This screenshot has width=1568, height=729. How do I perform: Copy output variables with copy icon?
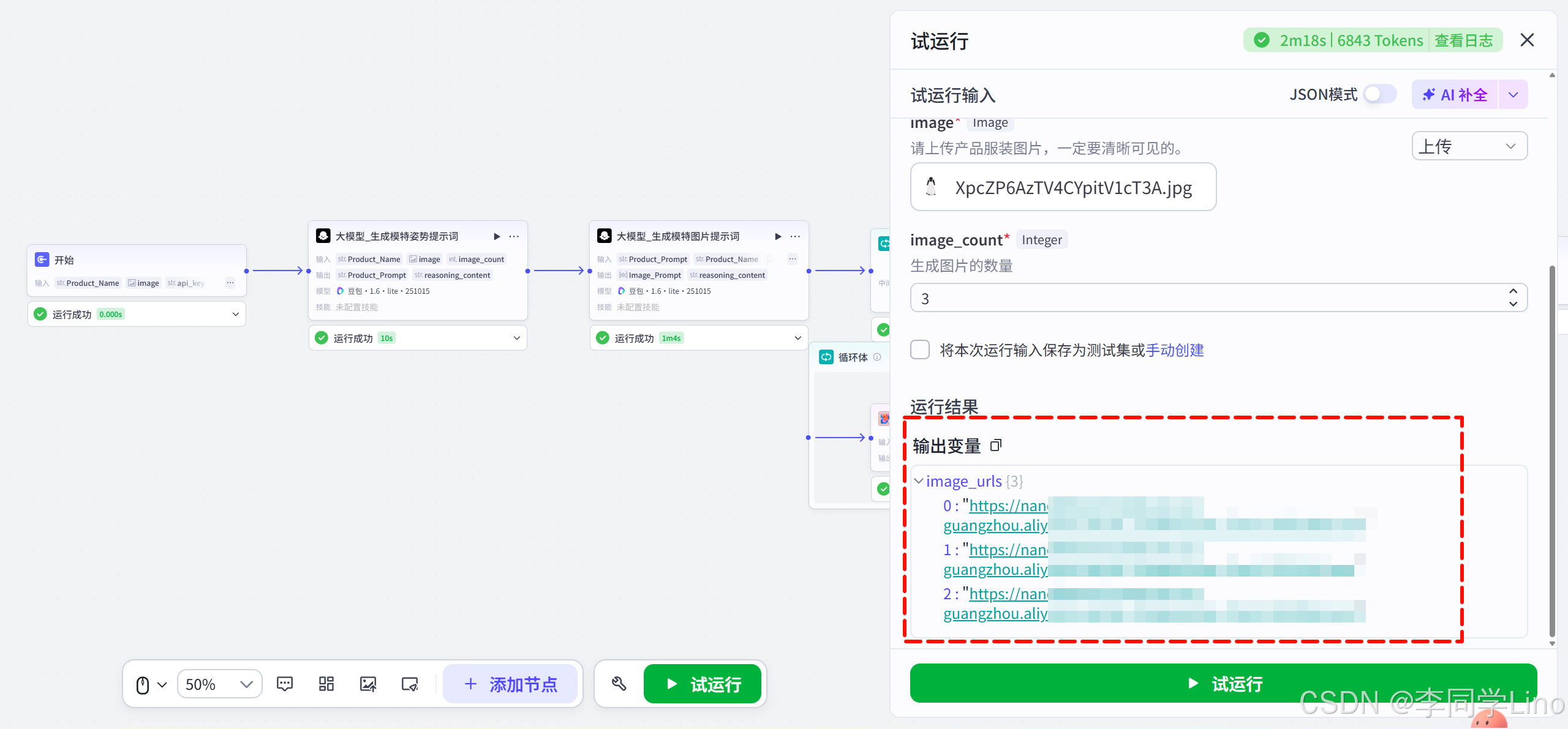coord(996,445)
